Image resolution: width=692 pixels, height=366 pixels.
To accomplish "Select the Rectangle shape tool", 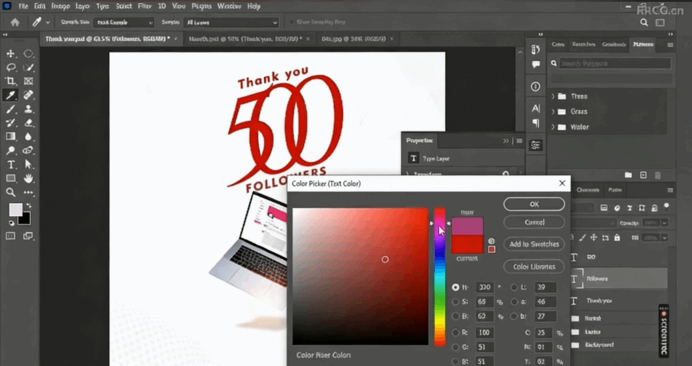I will 11,178.
